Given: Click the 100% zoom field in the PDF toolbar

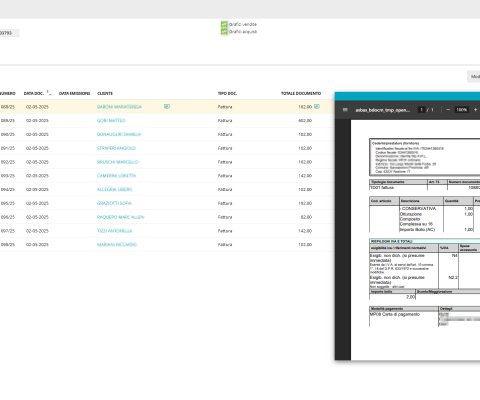Looking at the screenshot, I should [462, 110].
